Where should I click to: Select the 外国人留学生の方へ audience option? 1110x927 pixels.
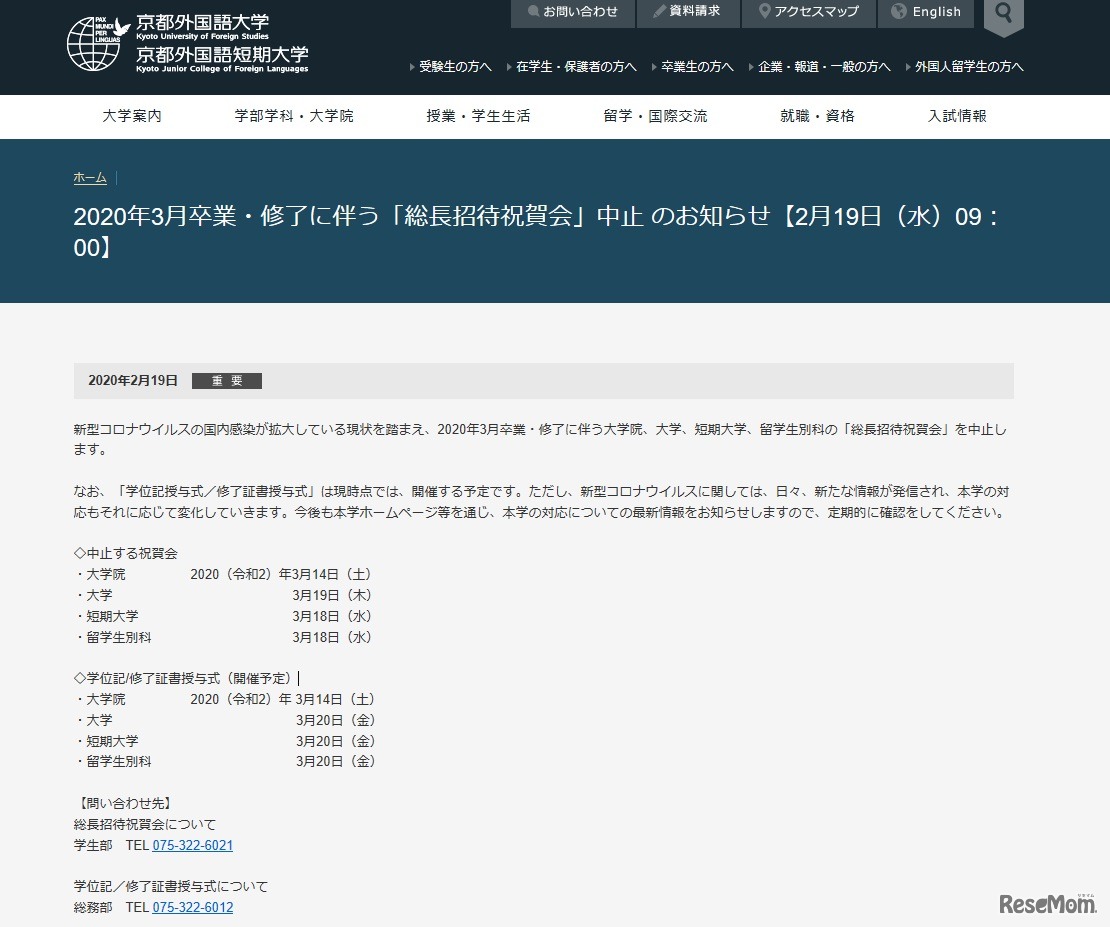pyautogui.click(x=964, y=66)
